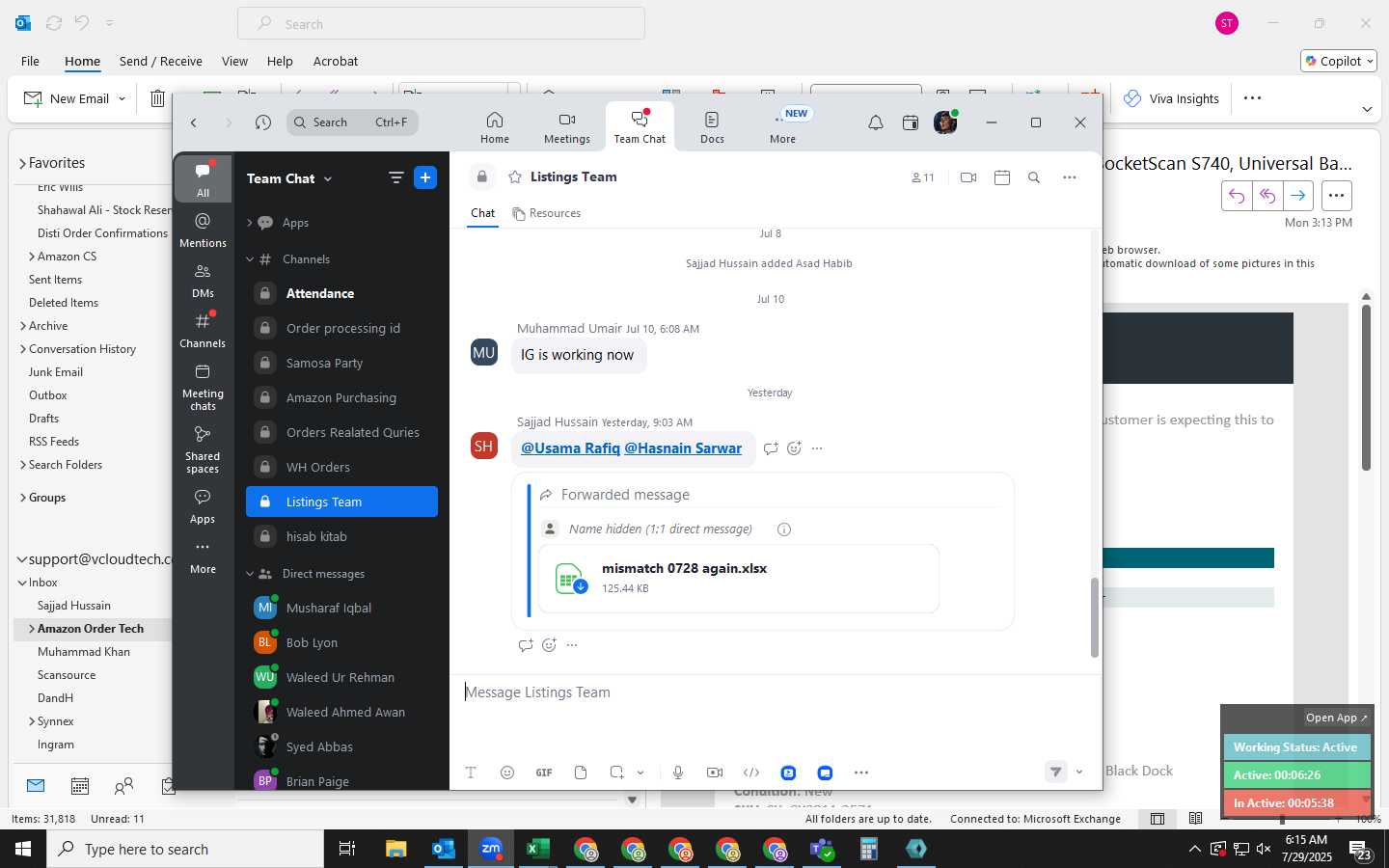The image size is (1389, 868).
Task: Star the Listings Team channel
Action: (515, 176)
